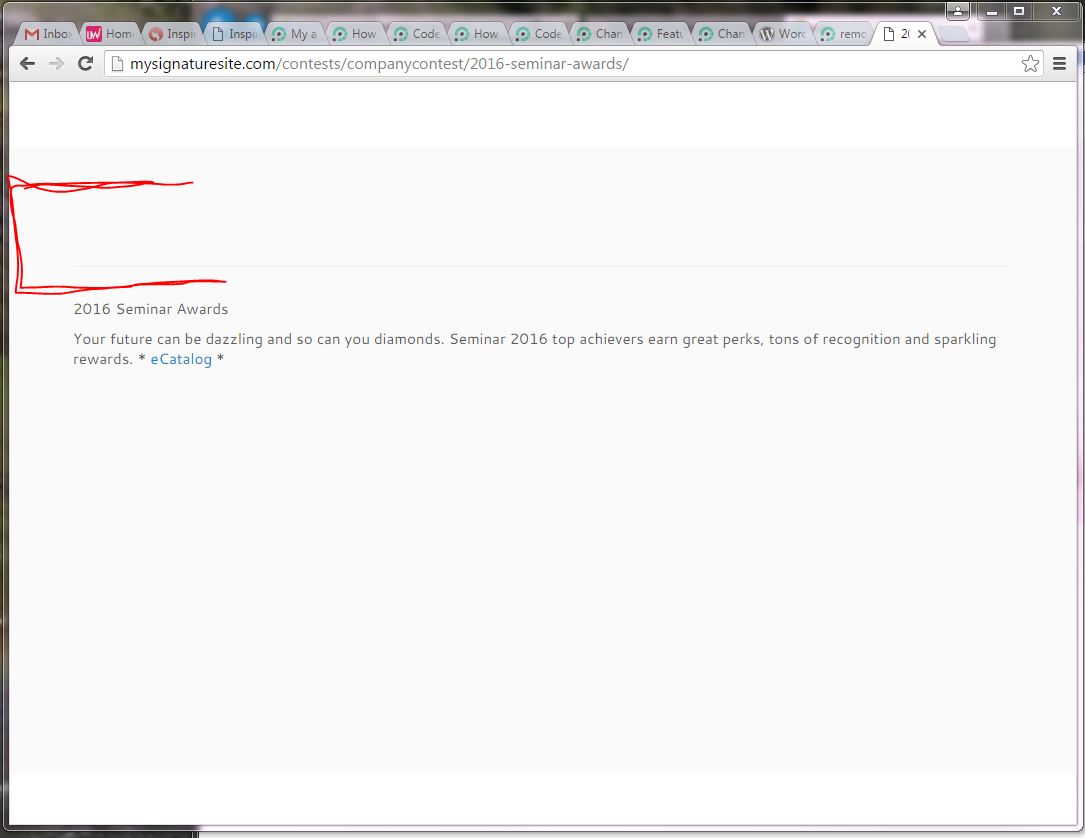
Task: Maximize the browser window
Action: click(1019, 11)
